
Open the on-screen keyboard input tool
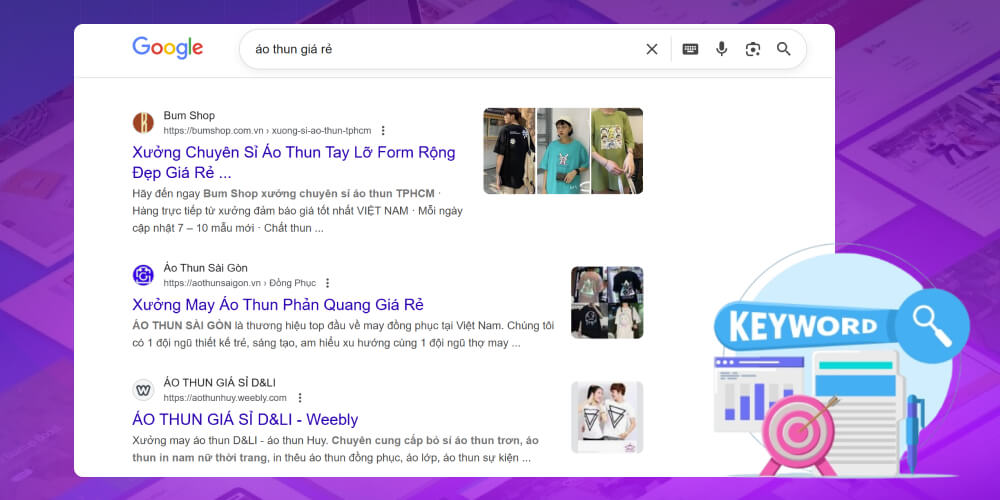point(690,49)
